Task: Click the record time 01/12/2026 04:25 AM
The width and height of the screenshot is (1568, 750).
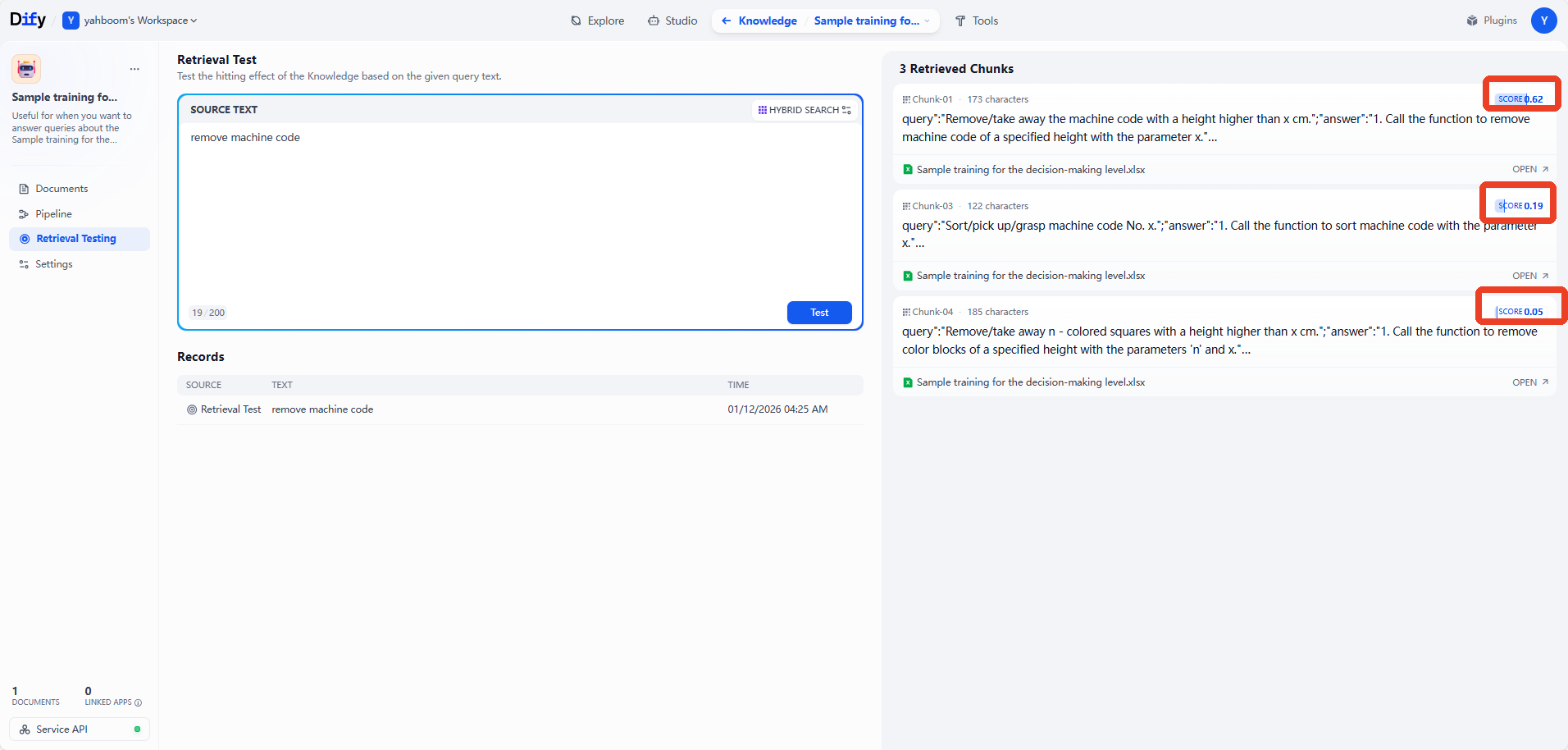Action: pyautogui.click(x=777, y=409)
